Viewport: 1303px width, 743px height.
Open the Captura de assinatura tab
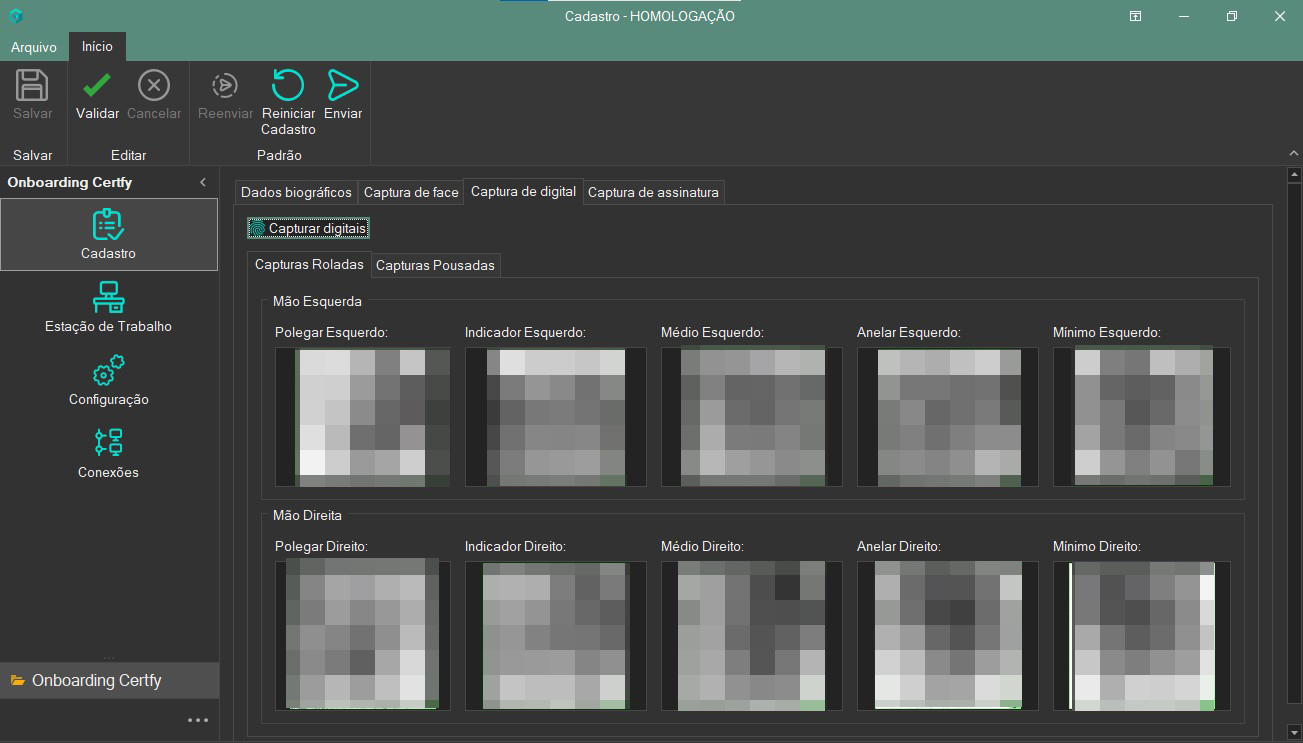653,192
